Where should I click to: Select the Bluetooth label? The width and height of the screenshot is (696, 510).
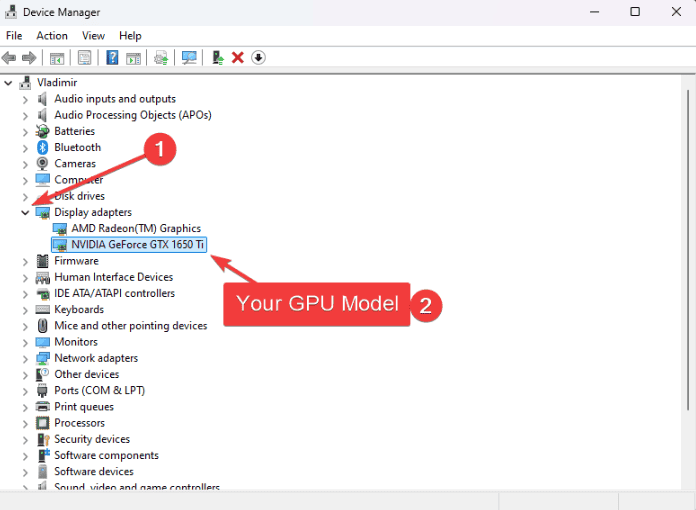(x=77, y=147)
